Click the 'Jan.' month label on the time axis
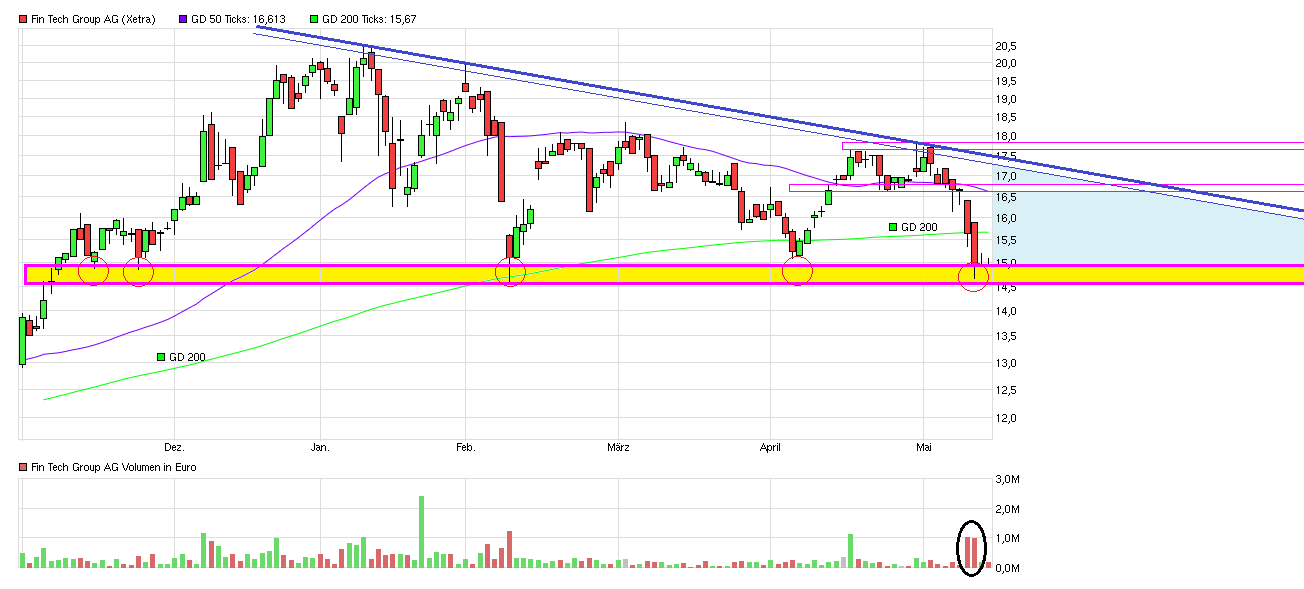1304x589 pixels. pos(320,447)
